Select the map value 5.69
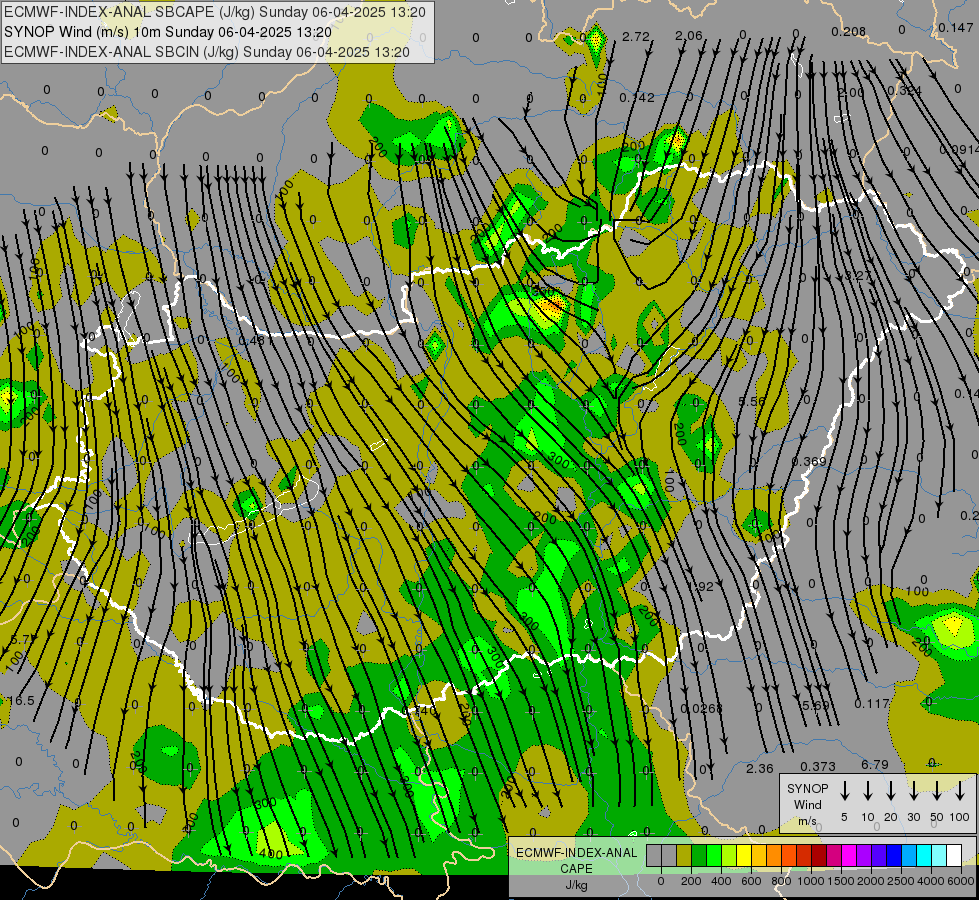979x900 pixels. [815, 705]
